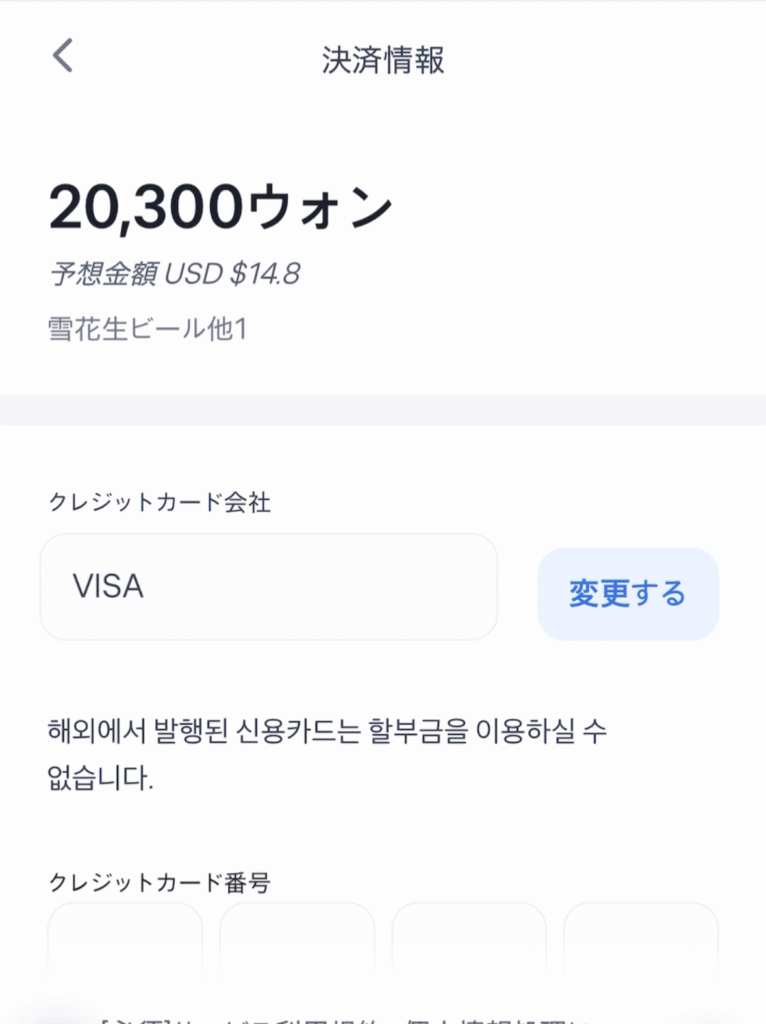Screen dimensions: 766x1024
Task: Click the クレジットカード会社 label
Action: pos(160,502)
